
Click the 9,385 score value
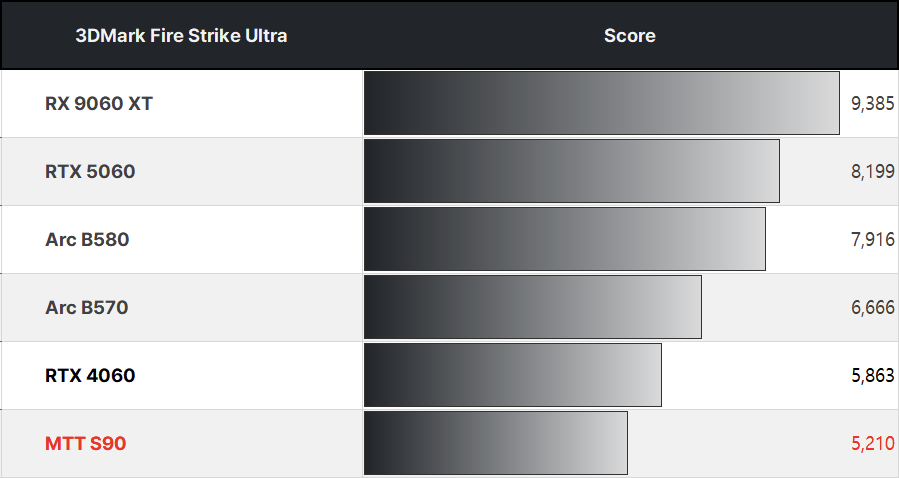coord(873,103)
